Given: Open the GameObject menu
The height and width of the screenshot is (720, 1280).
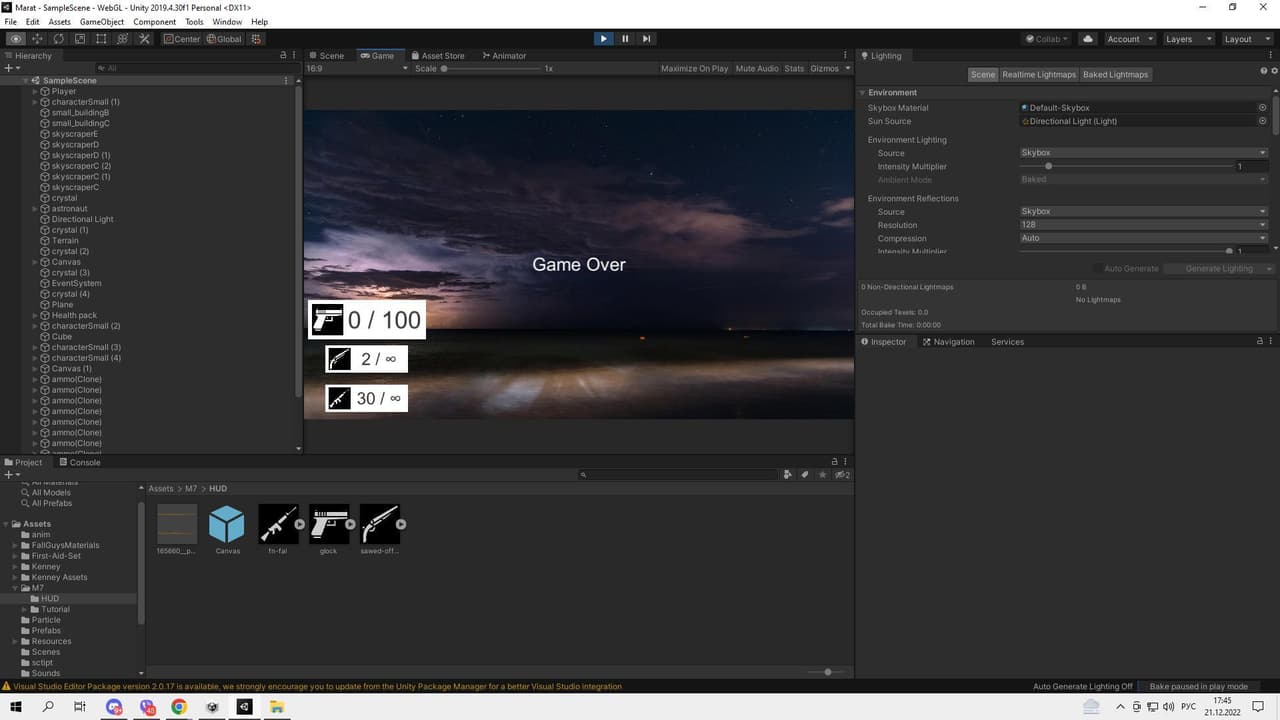Looking at the screenshot, I should click(100, 22).
